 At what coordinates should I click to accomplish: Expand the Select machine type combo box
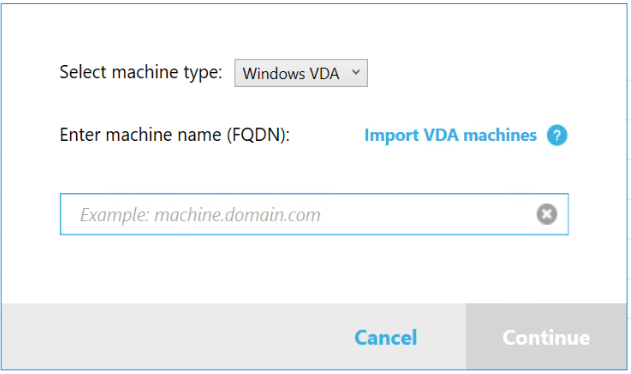click(301, 73)
